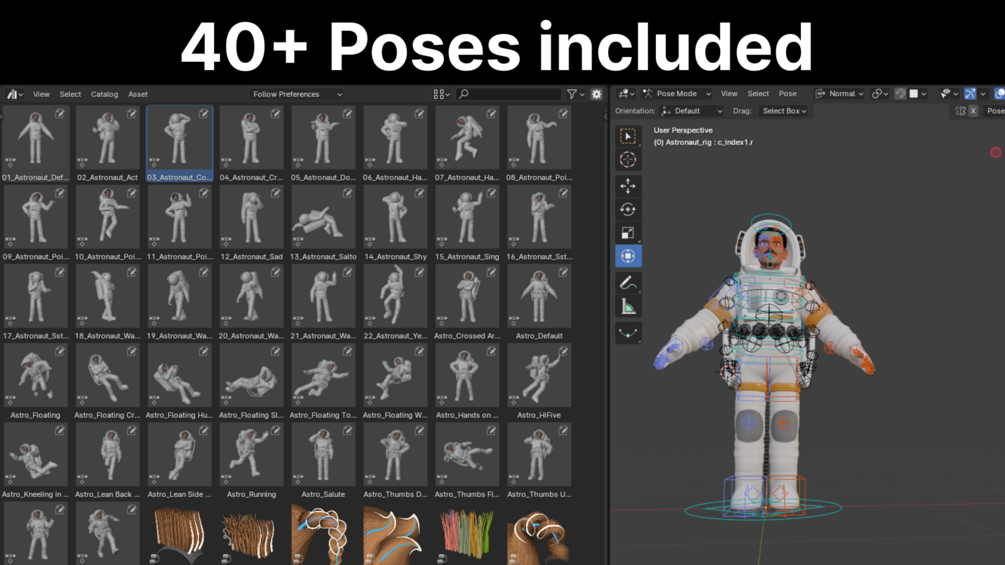Open asset browser settings gear

tap(597, 94)
